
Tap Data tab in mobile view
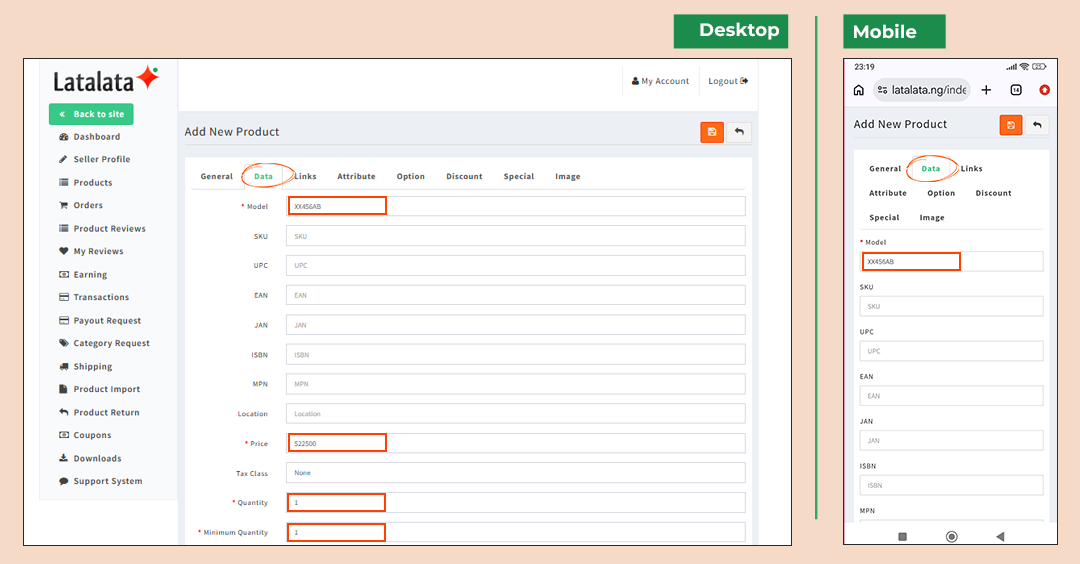pyautogui.click(x=931, y=169)
